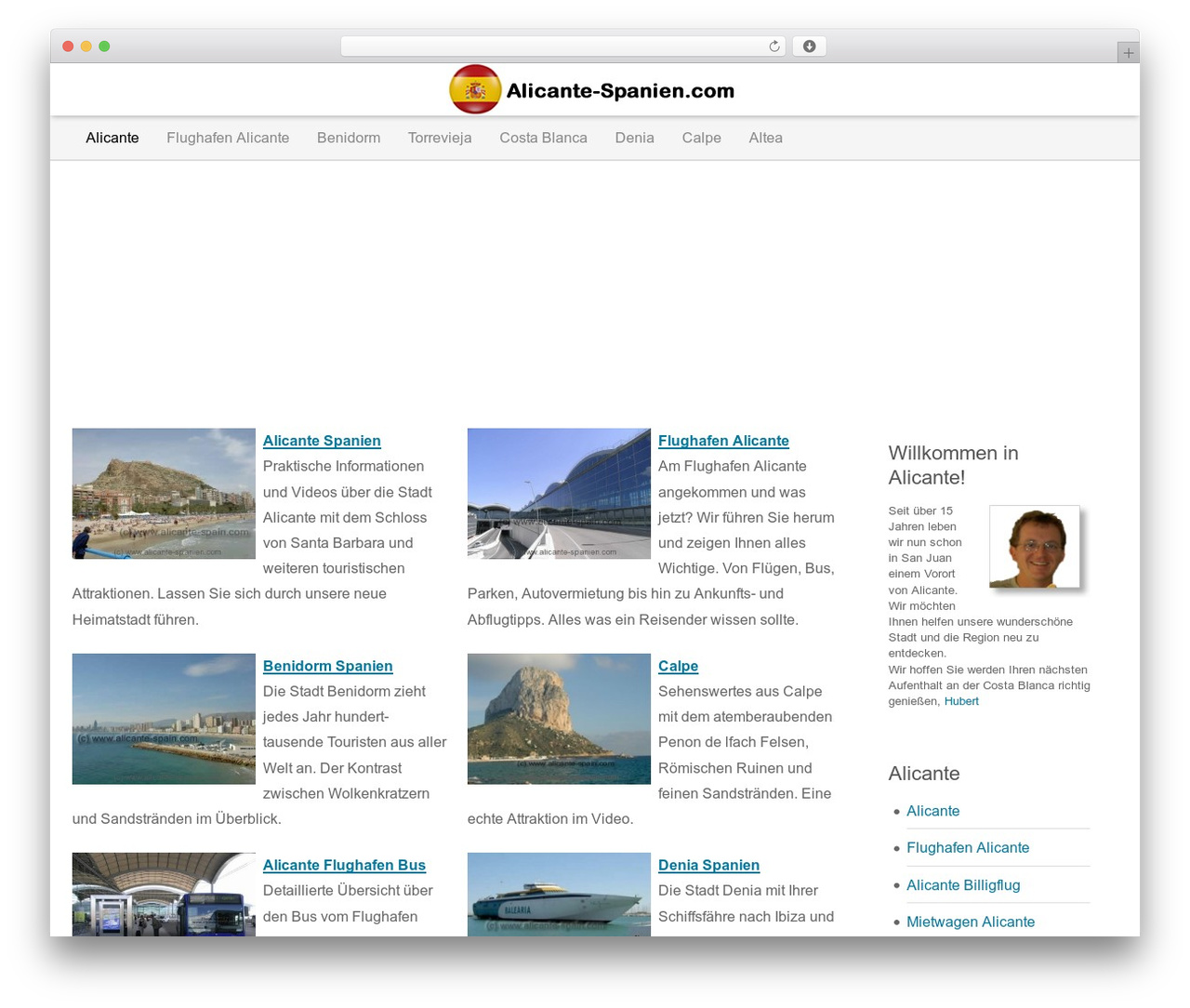Screen dimensions: 1190x1008
Task: Open Costa Blanca navigation item
Action: [543, 138]
